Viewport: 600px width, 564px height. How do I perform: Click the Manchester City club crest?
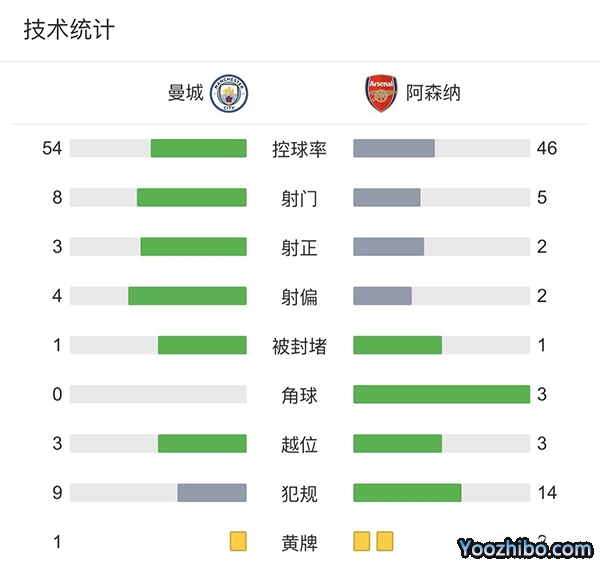coord(230,94)
